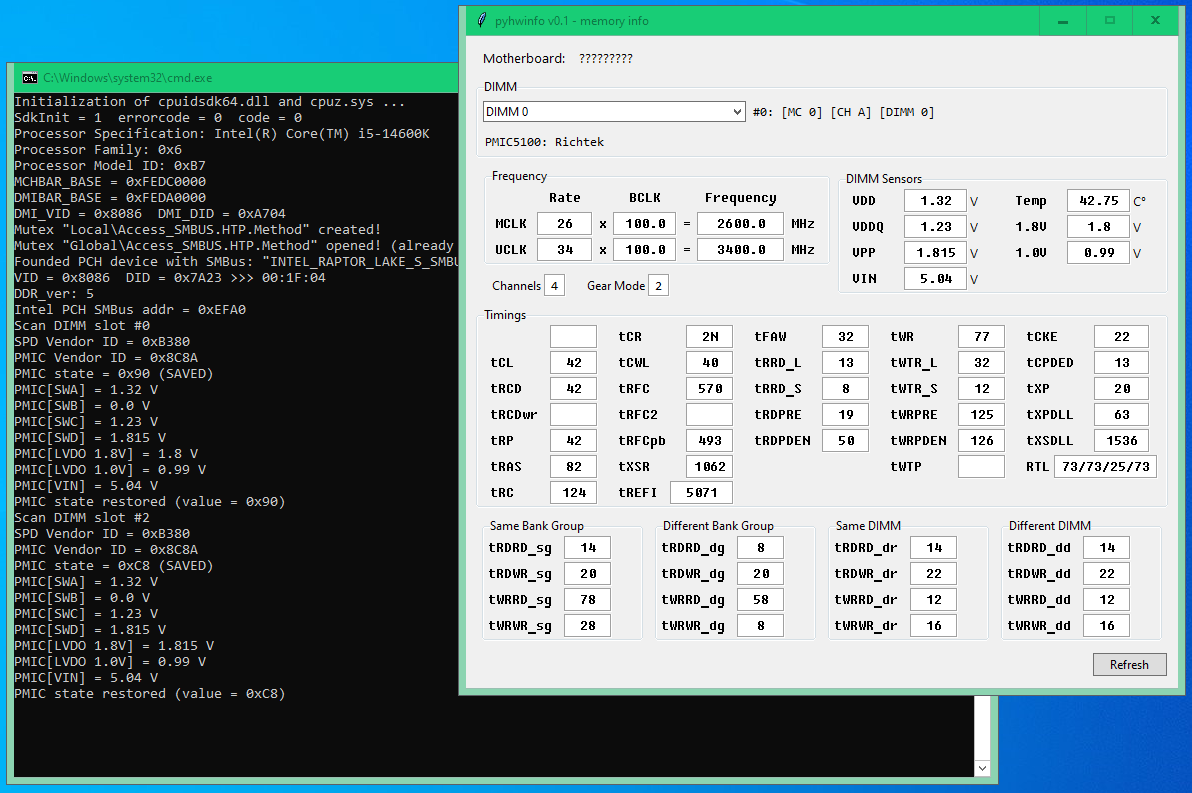The height and width of the screenshot is (793, 1192).
Task: Click the VDD voltage field 1.32
Action: 935,201
